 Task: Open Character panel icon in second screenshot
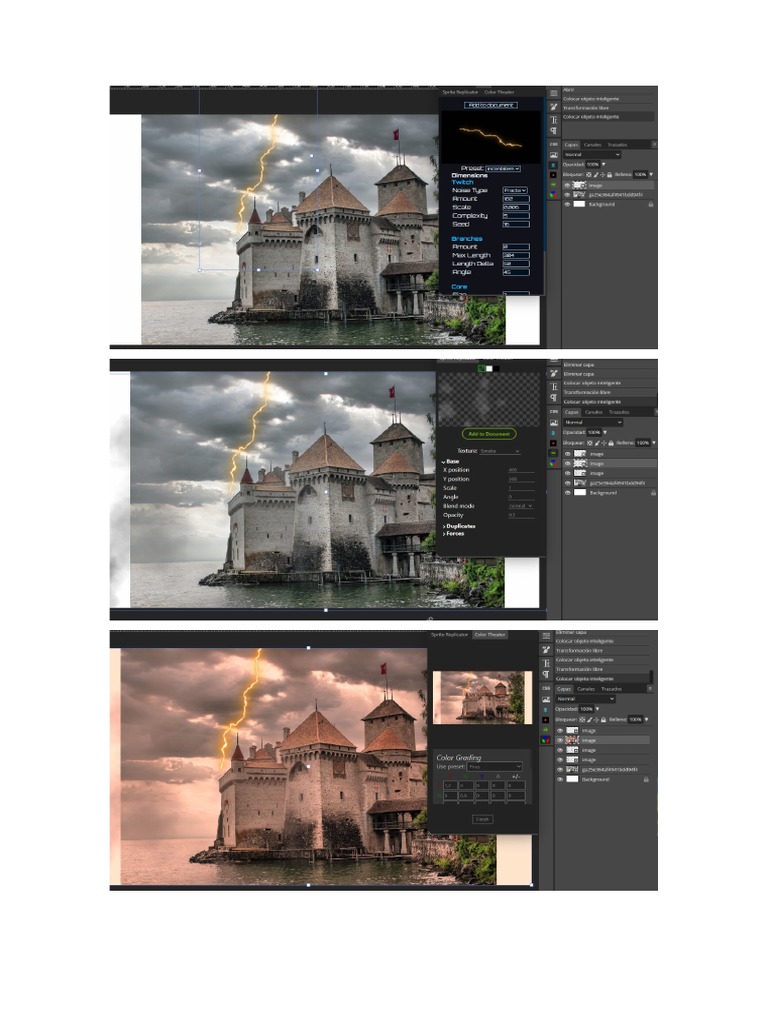[554, 387]
